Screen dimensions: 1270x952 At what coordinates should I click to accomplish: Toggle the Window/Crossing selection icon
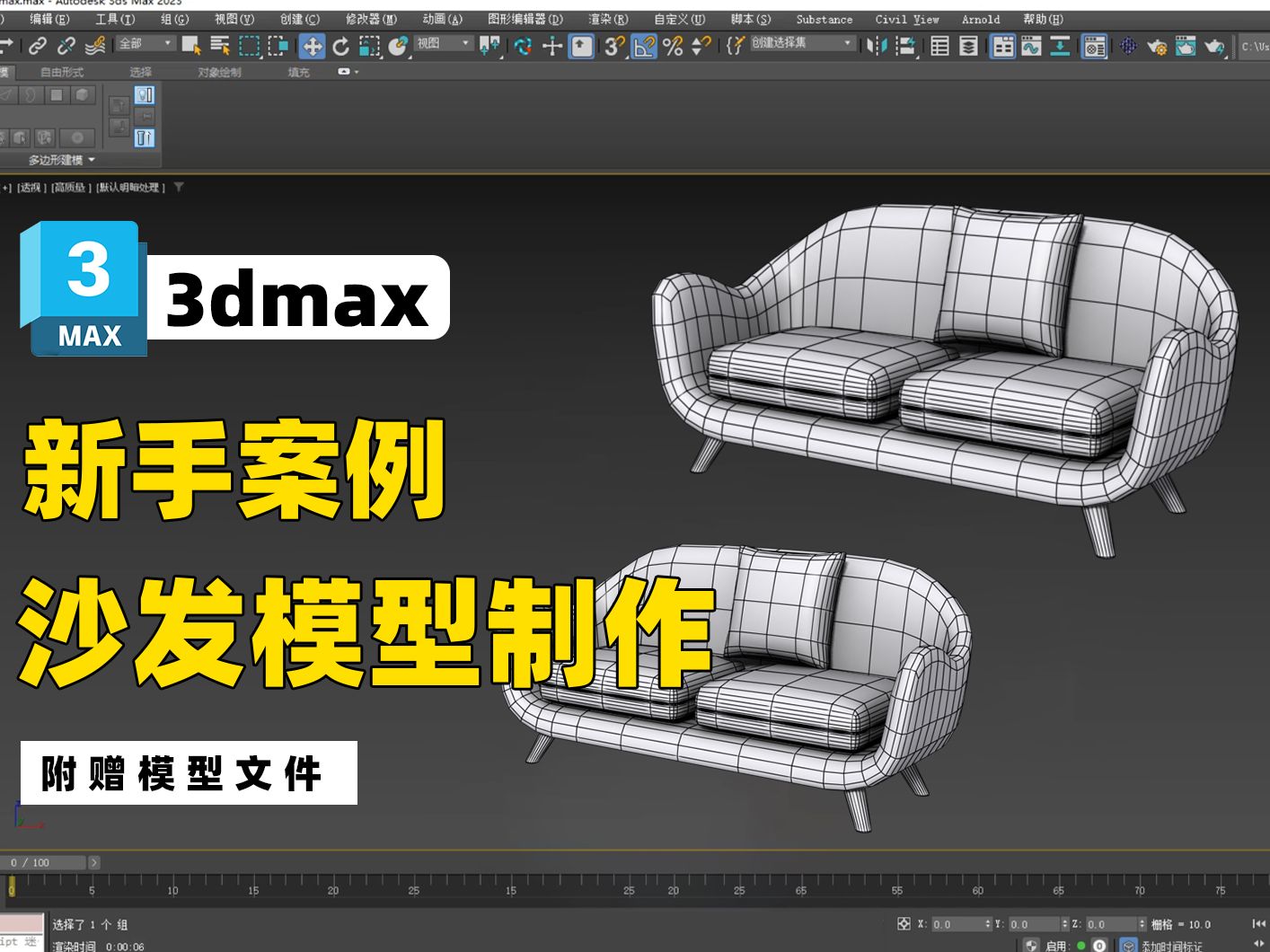[x=278, y=45]
